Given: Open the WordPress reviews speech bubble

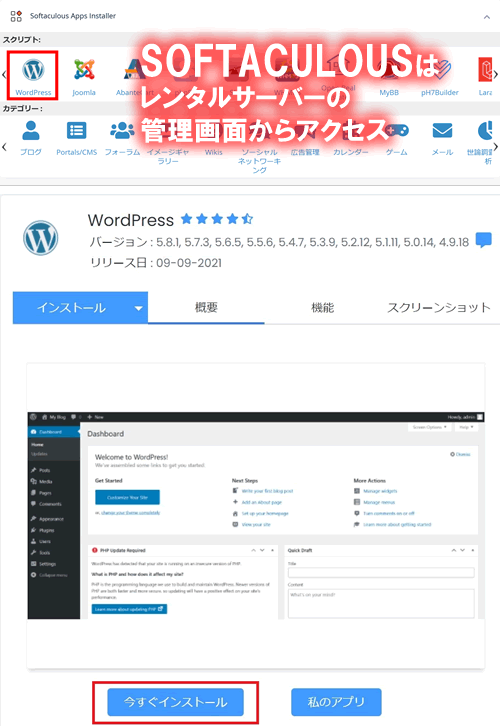Looking at the screenshot, I should 484,240.
